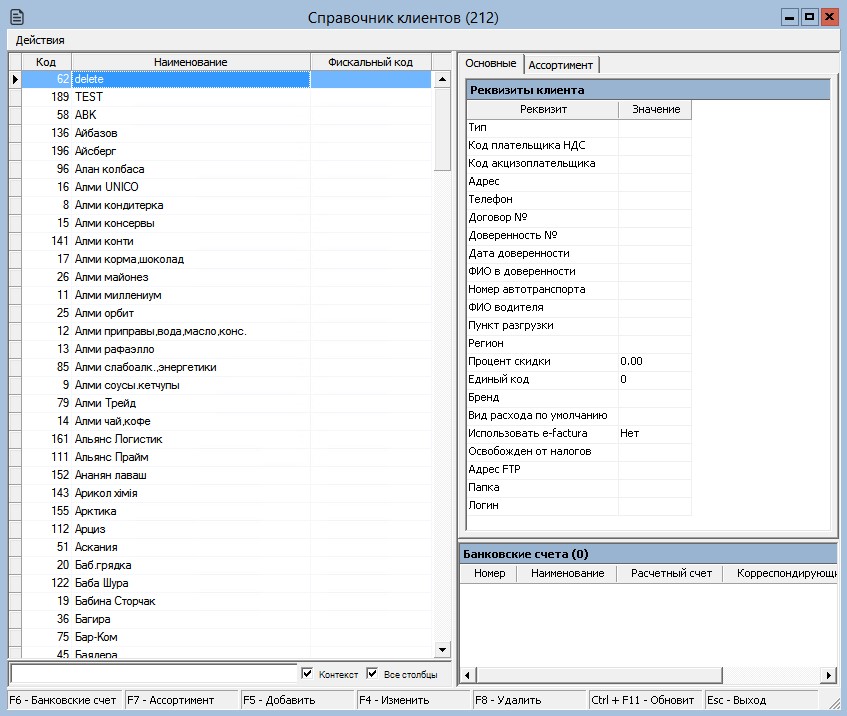Click F4 - Изменить button
The image size is (847, 716).
click(412, 700)
